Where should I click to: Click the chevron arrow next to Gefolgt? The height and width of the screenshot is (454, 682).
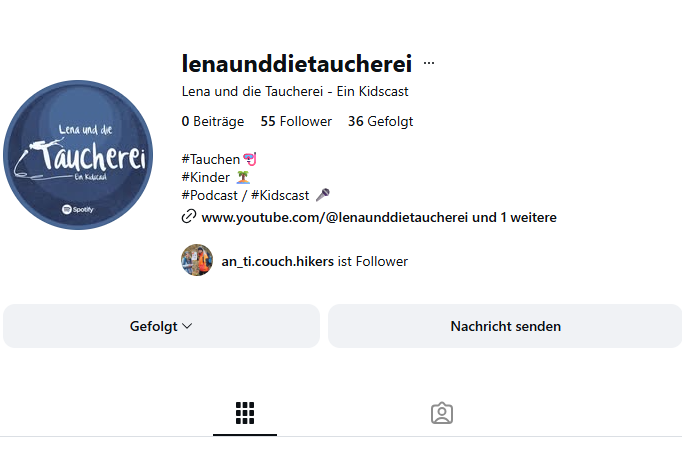[187, 326]
